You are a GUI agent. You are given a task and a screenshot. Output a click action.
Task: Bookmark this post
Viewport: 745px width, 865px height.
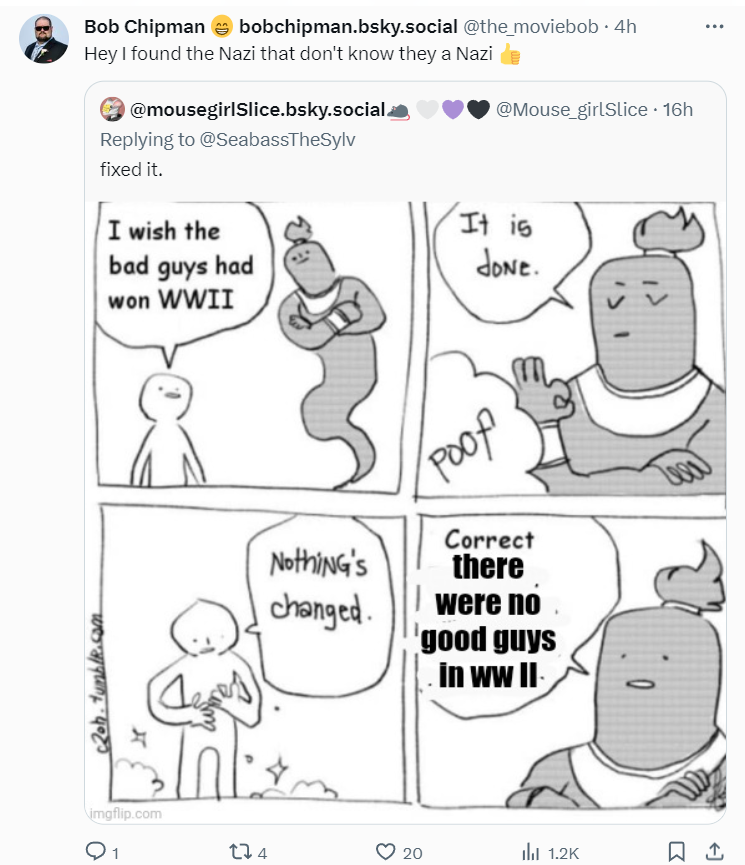coord(677,852)
